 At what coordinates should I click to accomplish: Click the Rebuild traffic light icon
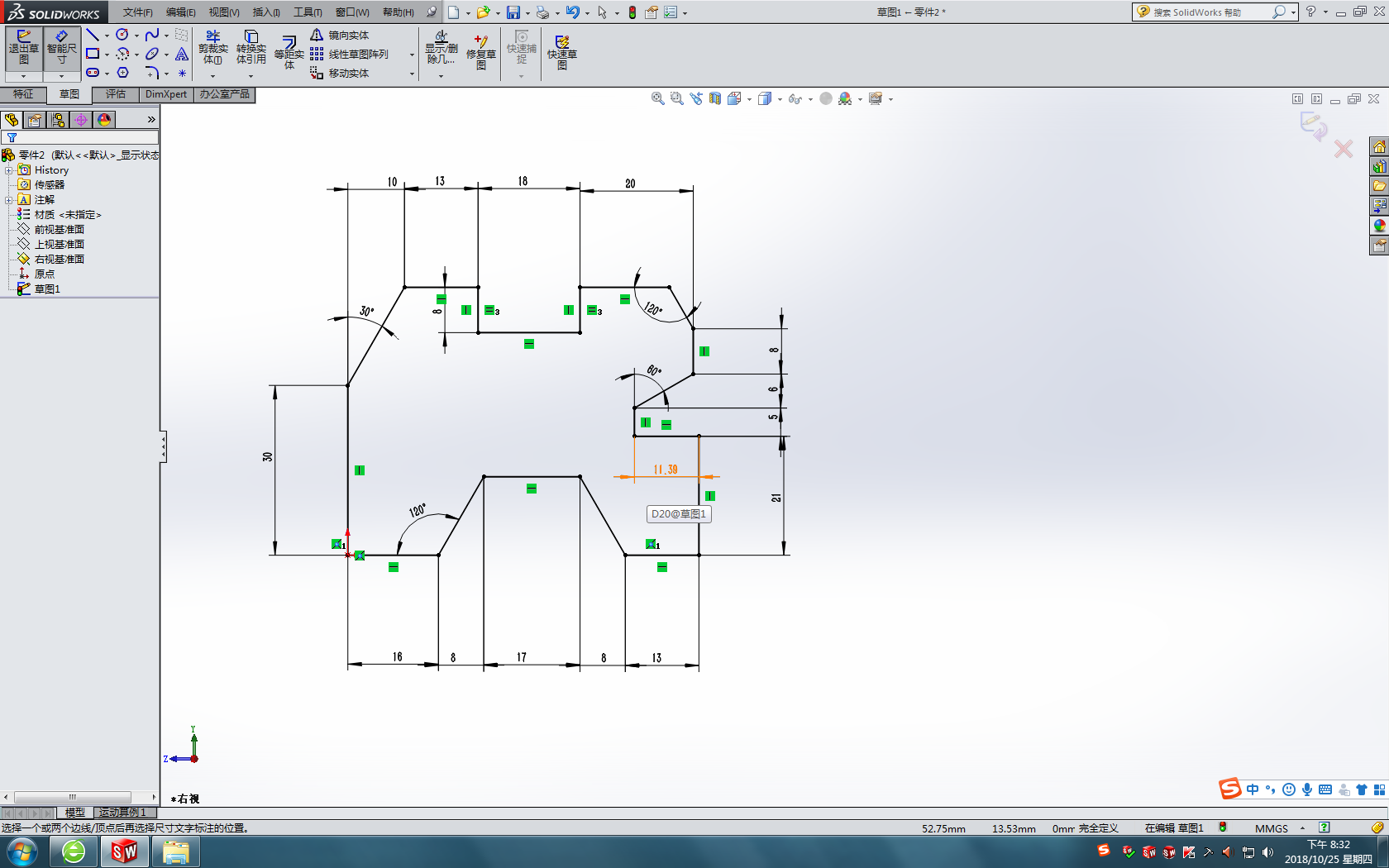click(x=632, y=12)
